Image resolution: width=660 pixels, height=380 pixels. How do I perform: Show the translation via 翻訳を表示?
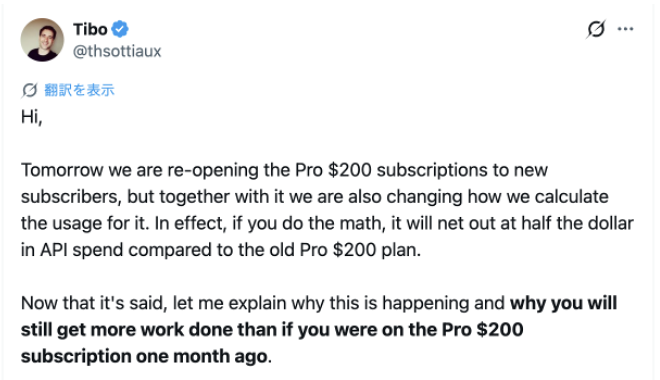tap(79, 90)
